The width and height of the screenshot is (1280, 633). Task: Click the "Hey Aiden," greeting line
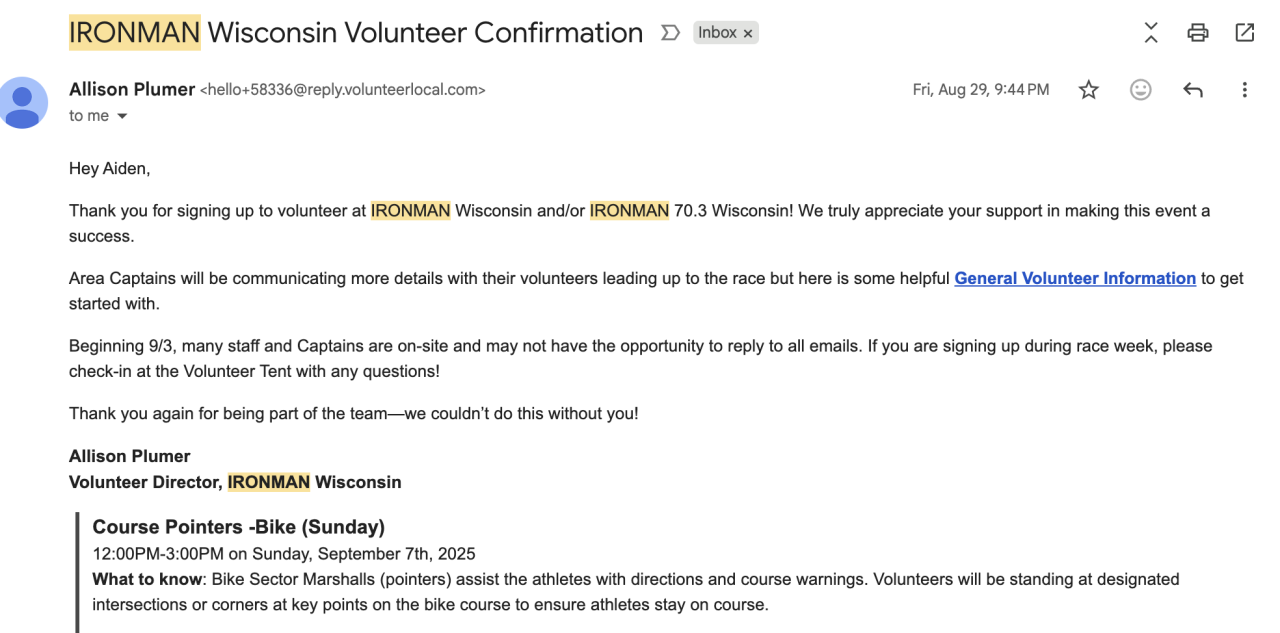click(109, 169)
